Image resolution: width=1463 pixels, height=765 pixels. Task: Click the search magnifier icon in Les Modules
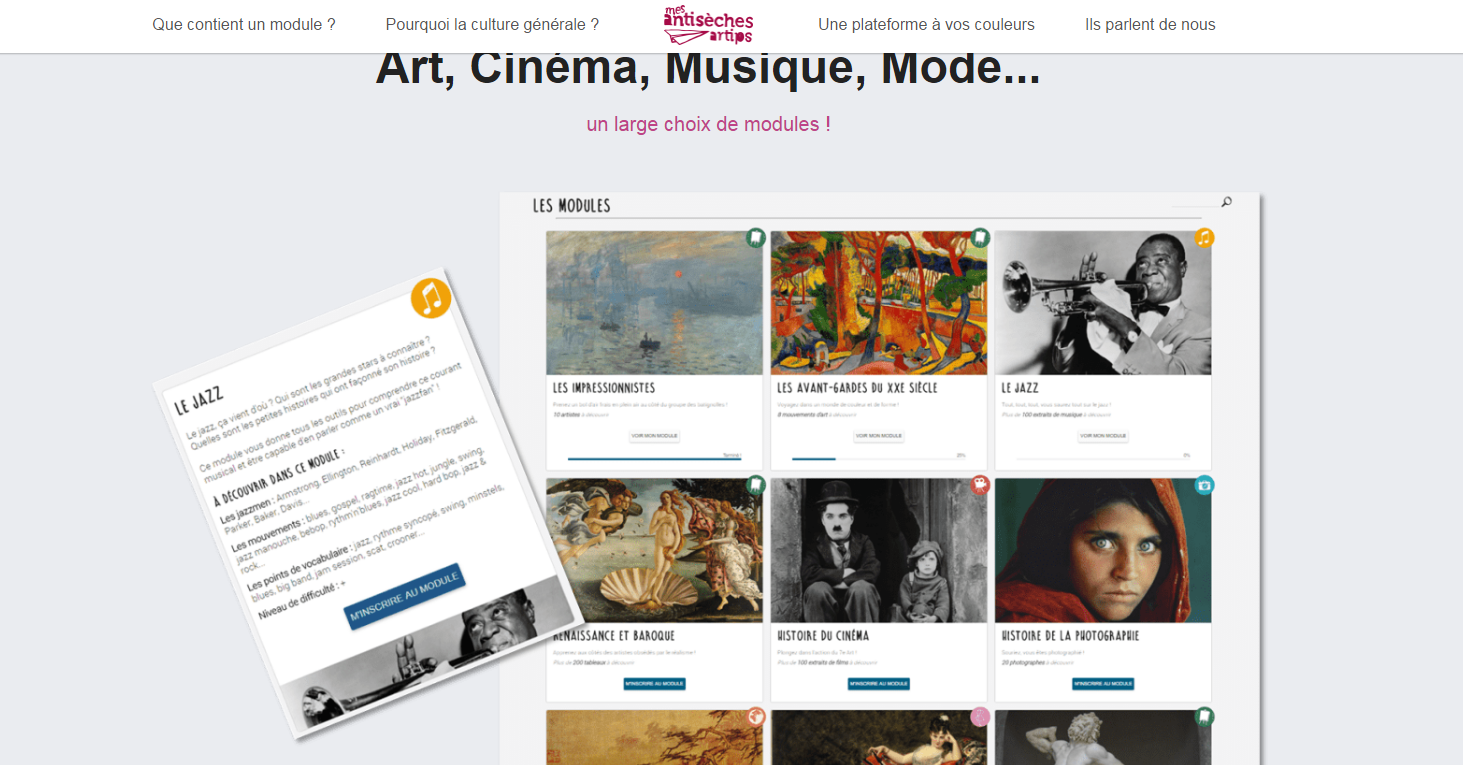click(1227, 202)
